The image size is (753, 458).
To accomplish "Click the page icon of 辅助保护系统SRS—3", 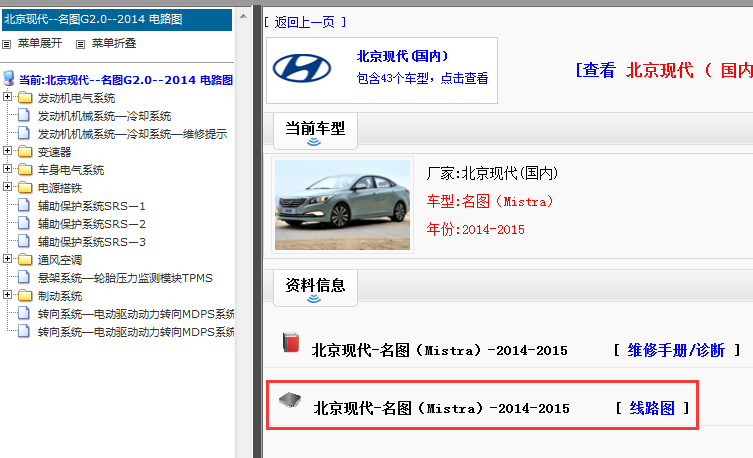I will [24, 241].
